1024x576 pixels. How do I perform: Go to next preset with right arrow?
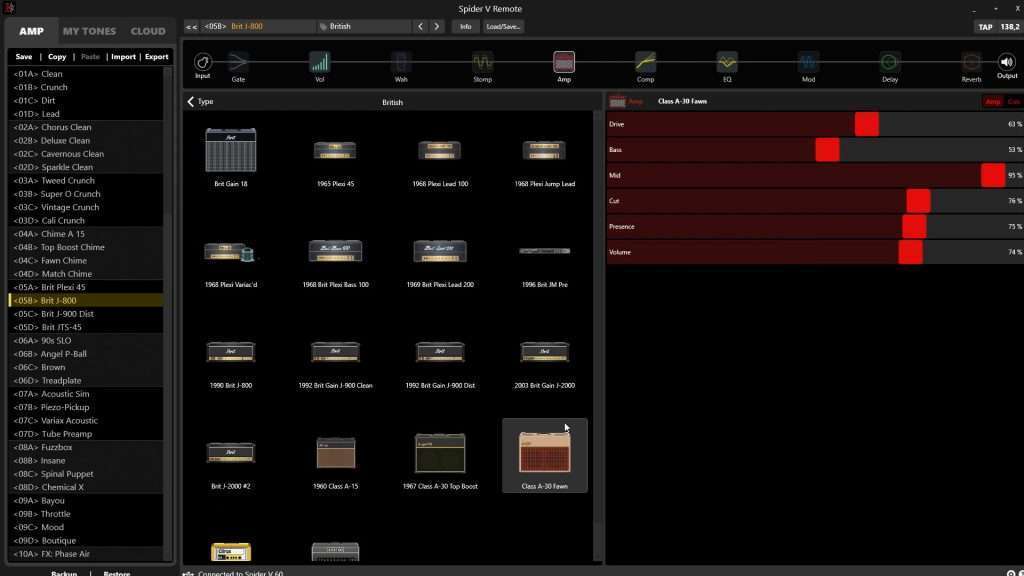tap(437, 26)
